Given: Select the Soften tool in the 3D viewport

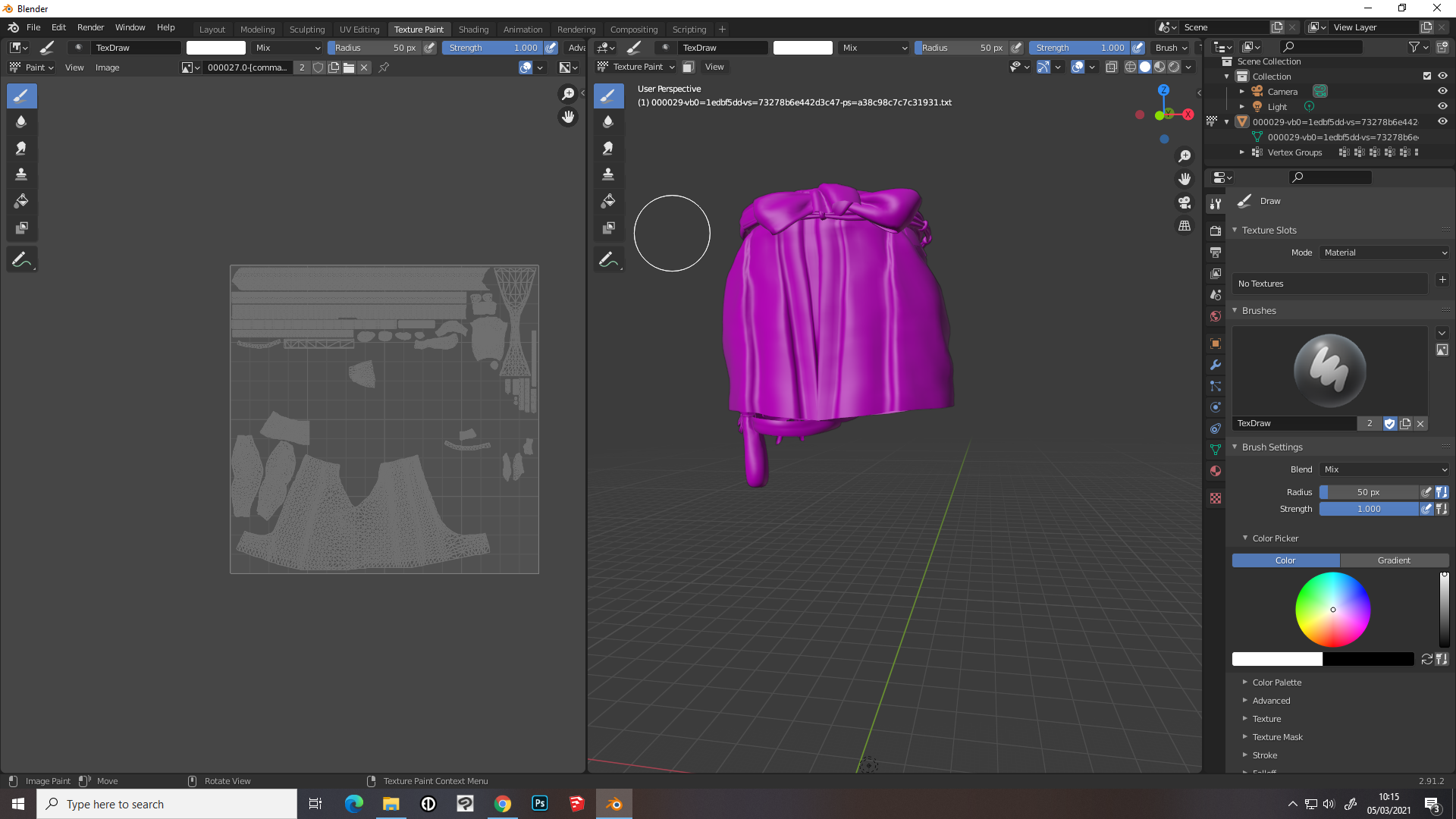Looking at the screenshot, I should [x=608, y=121].
